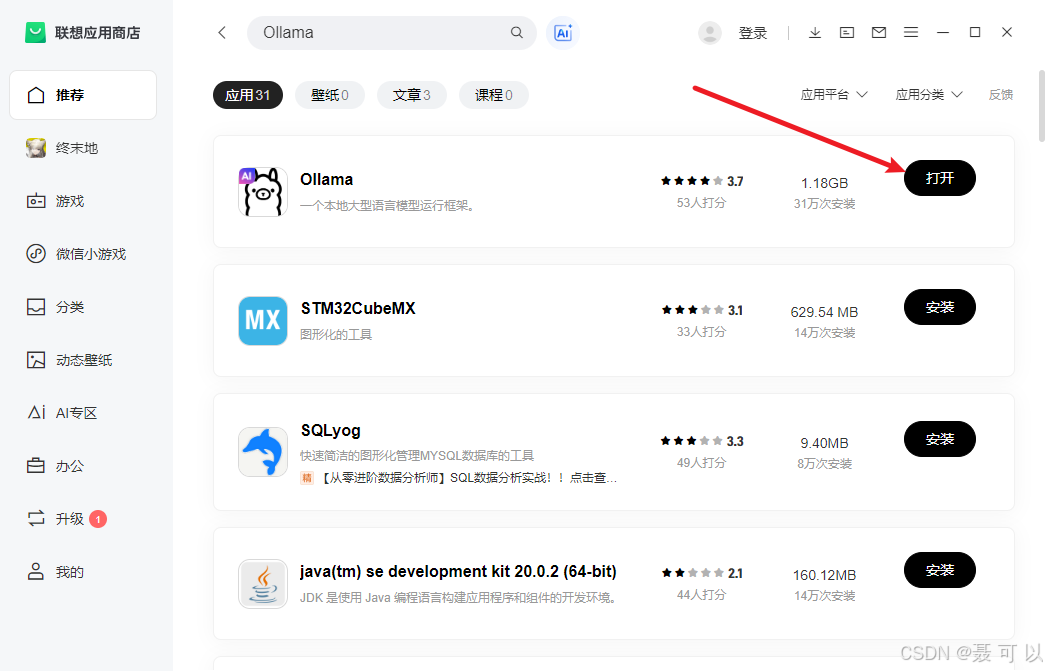Install STM32CubeMX with 安装 button
1047x671 pixels.
click(x=939, y=307)
